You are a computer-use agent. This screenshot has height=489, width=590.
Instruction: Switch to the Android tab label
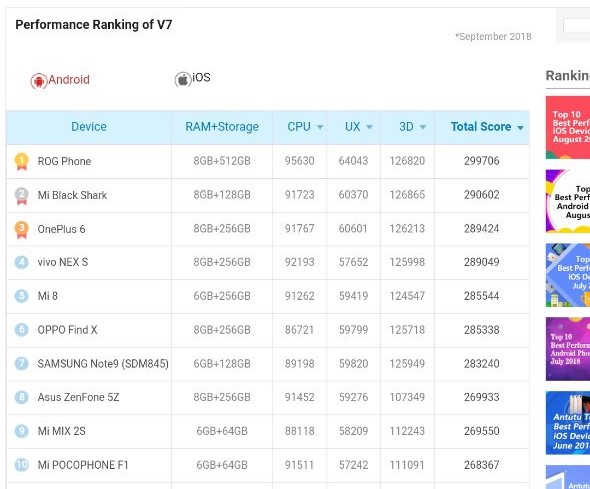point(69,80)
